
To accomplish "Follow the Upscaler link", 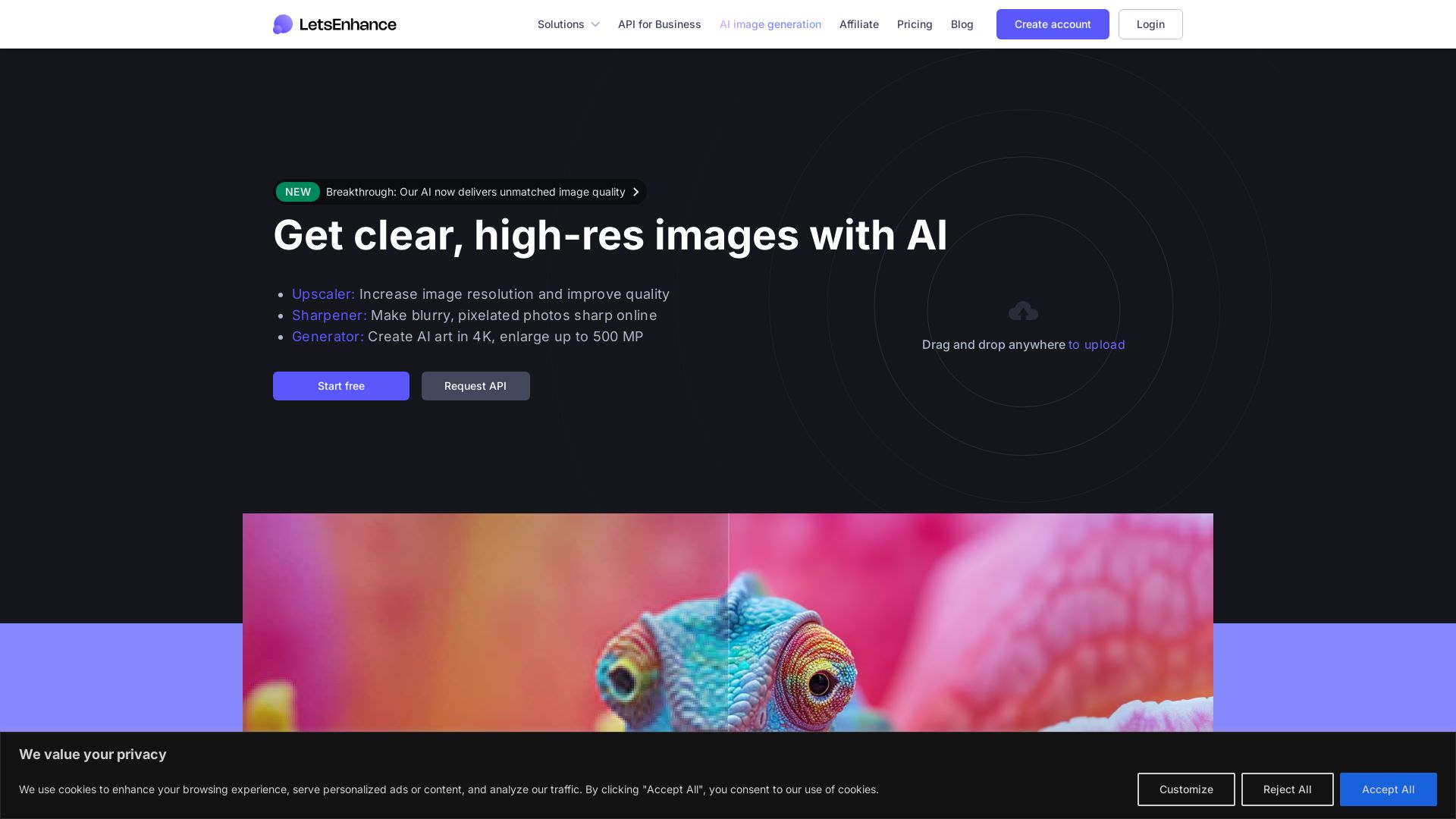I will 323,294.
